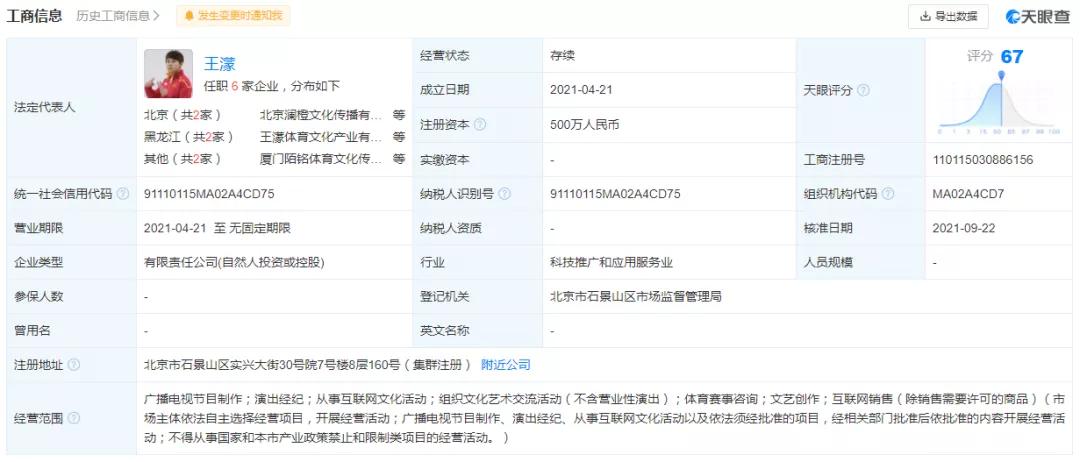The image size is (1080, 462).
Task: Expand 等 next to 王濛体育文化产业
Action: coord(399,136)
